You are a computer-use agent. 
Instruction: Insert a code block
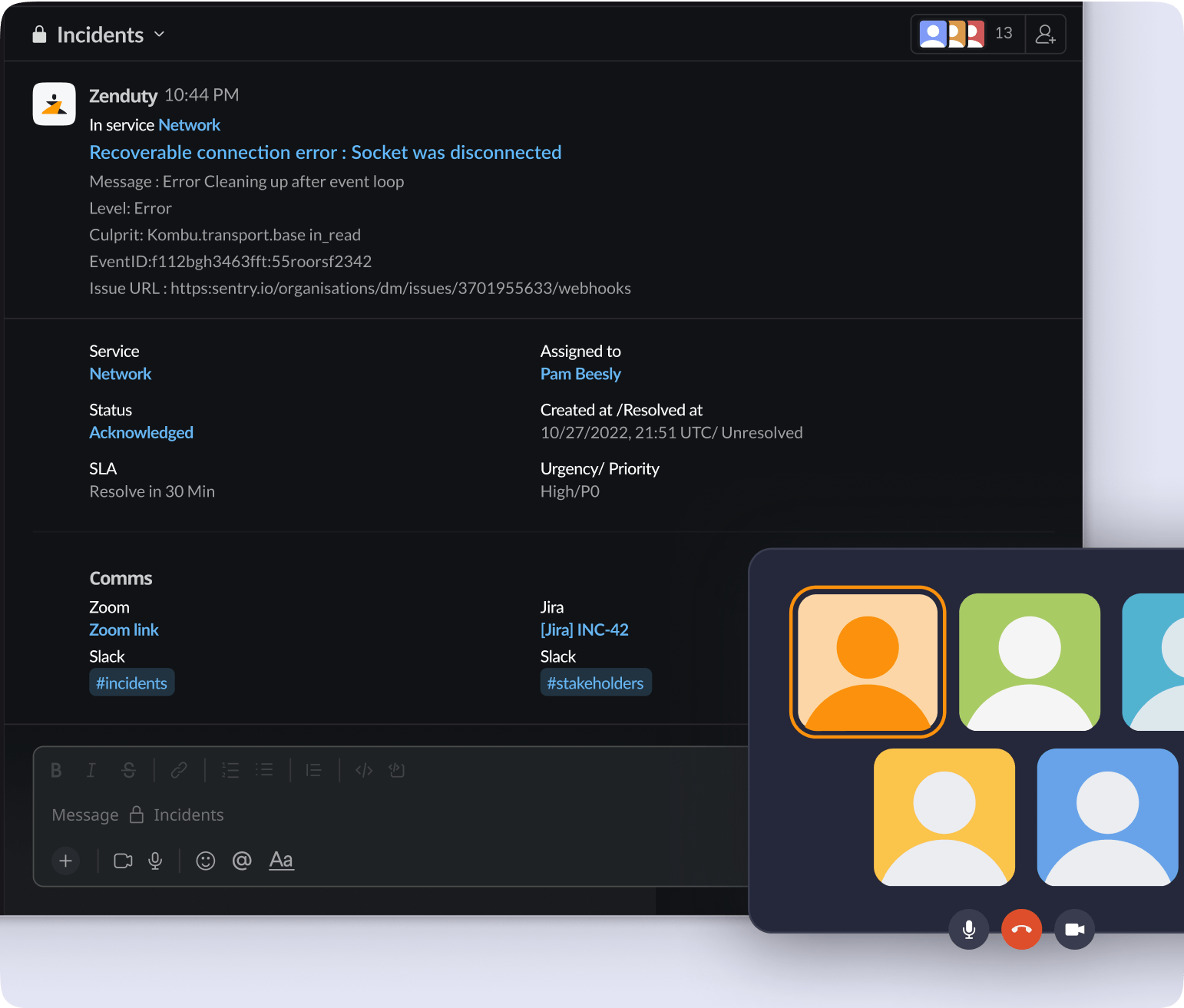click(x=396, y=770)
